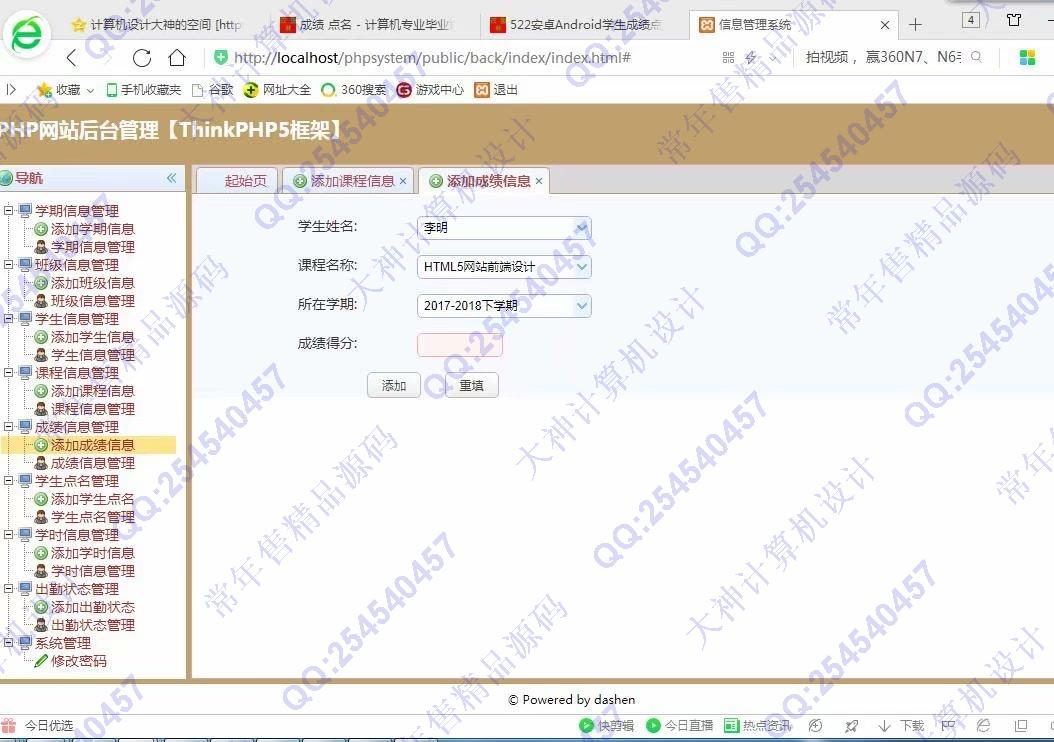The image size is (1054, 742).
Task: Click the URL address bar
Action: pyautogui.click(x=432, y=58)
